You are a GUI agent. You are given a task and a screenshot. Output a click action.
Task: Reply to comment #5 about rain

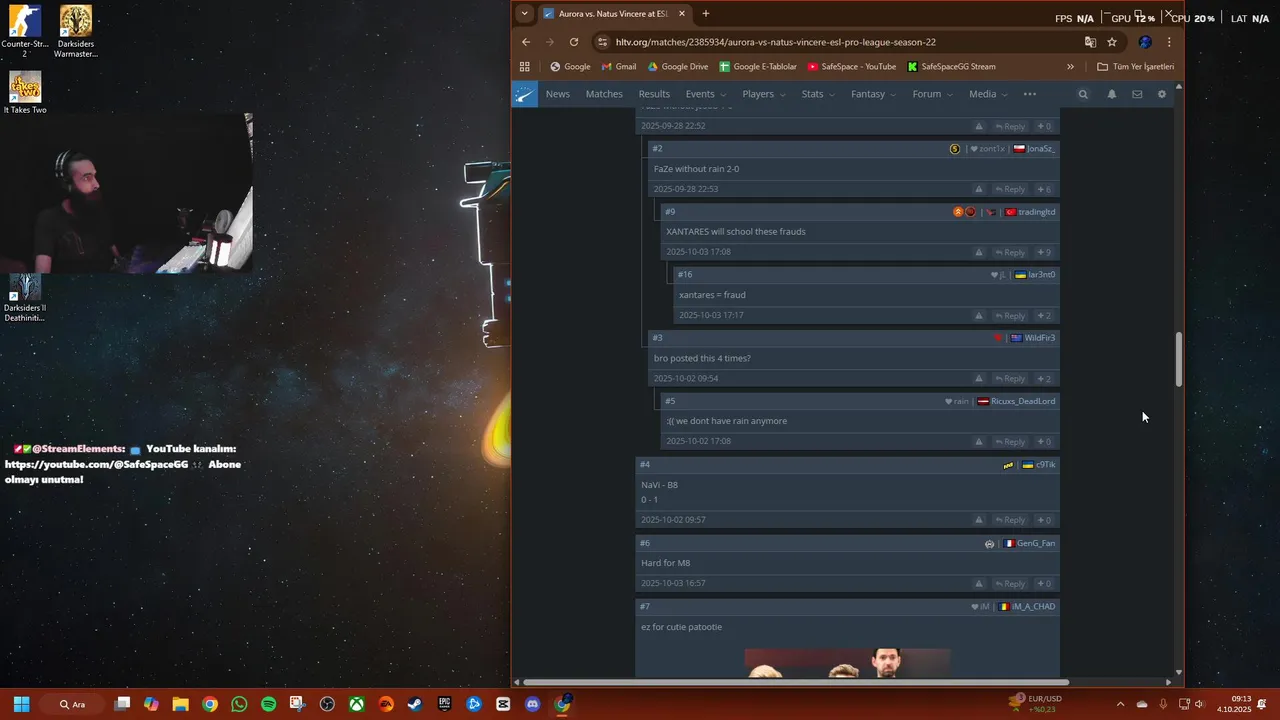1010,442
